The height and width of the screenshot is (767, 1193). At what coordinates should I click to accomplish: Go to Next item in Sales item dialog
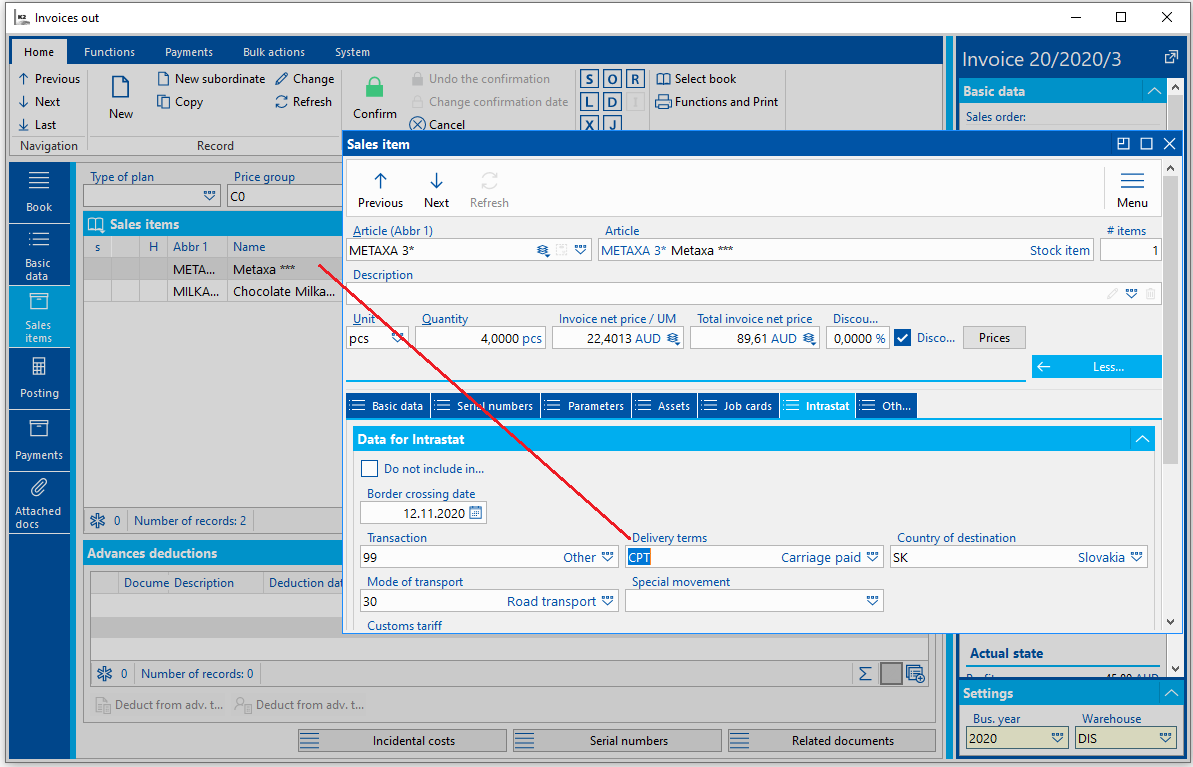436,189
